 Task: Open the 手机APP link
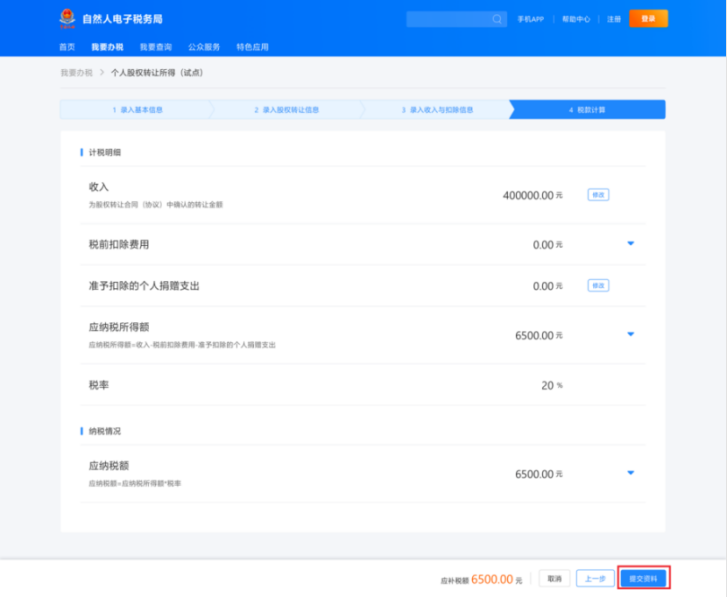pos(531,19)
